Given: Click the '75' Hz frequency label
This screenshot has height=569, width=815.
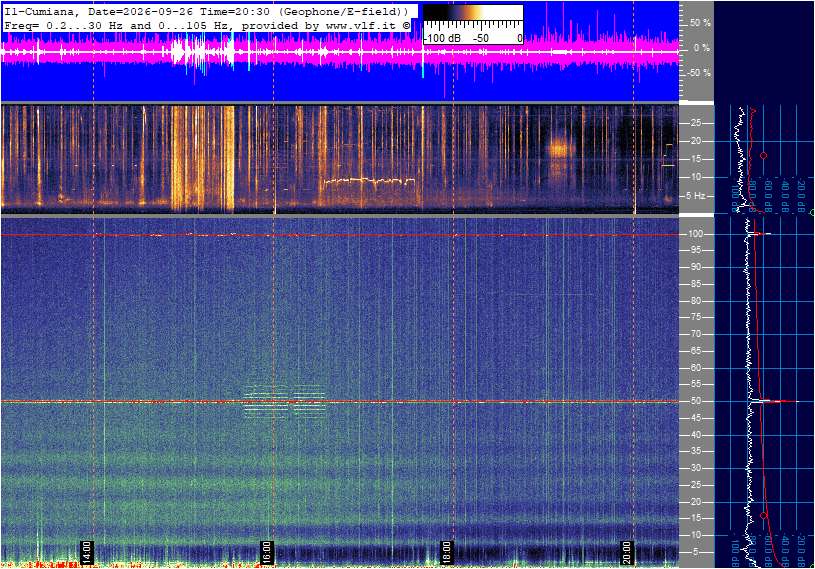Looking at the screenshot, I should pos(695,317).
